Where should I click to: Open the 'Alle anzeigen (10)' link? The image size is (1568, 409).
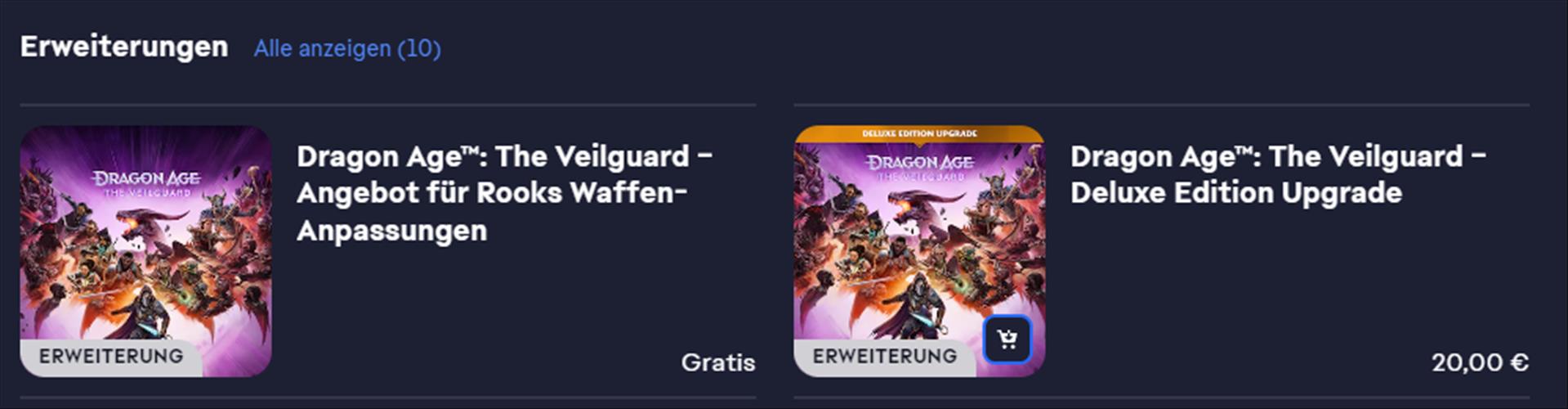coord(347,48)
